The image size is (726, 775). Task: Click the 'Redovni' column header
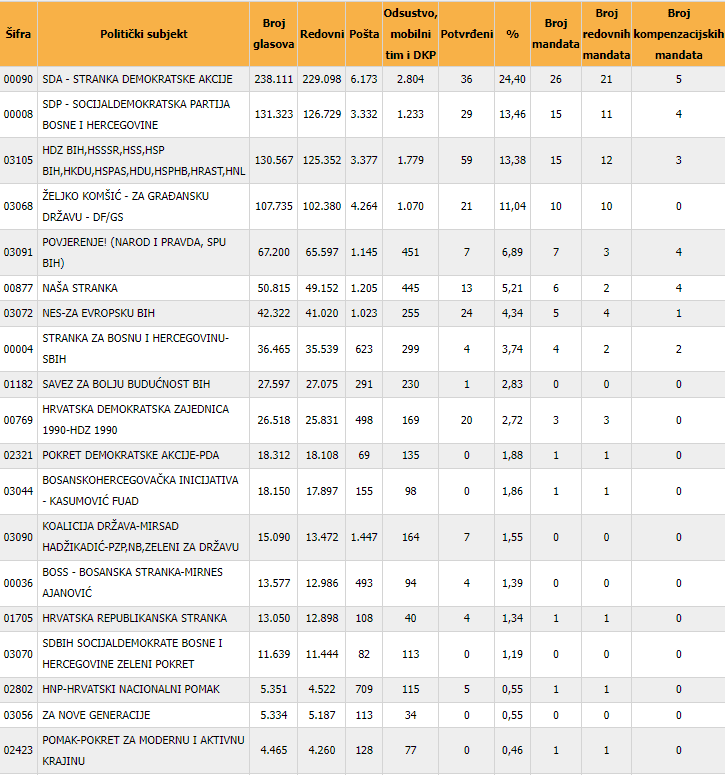coord(322,34)
